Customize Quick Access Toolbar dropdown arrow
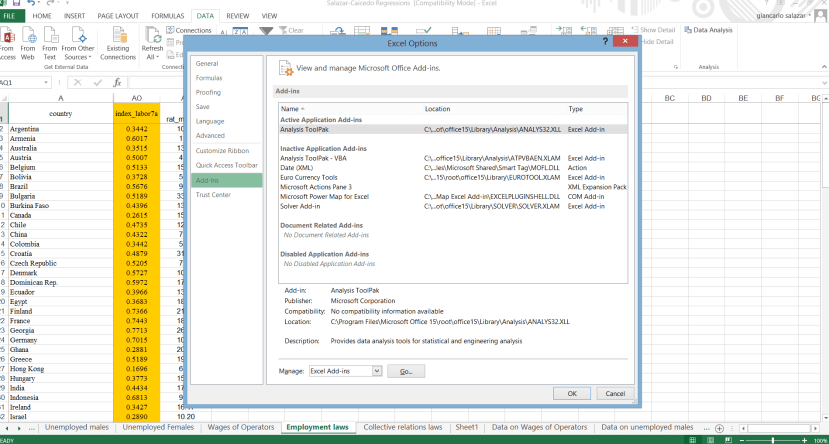Screen dimensions: 829x444 click(68, 3)
